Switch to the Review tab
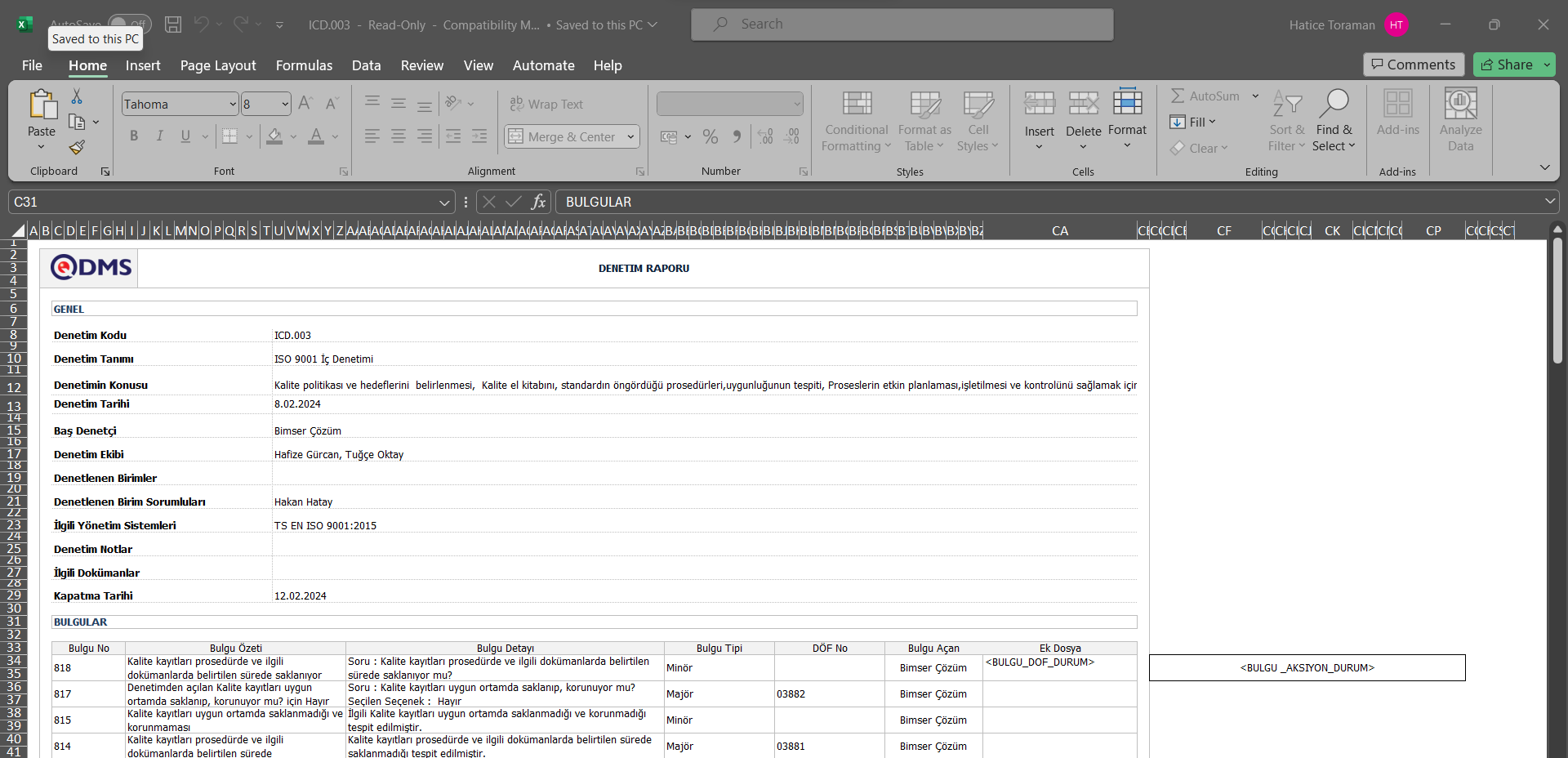1568x758 pixels. [422, 65]
